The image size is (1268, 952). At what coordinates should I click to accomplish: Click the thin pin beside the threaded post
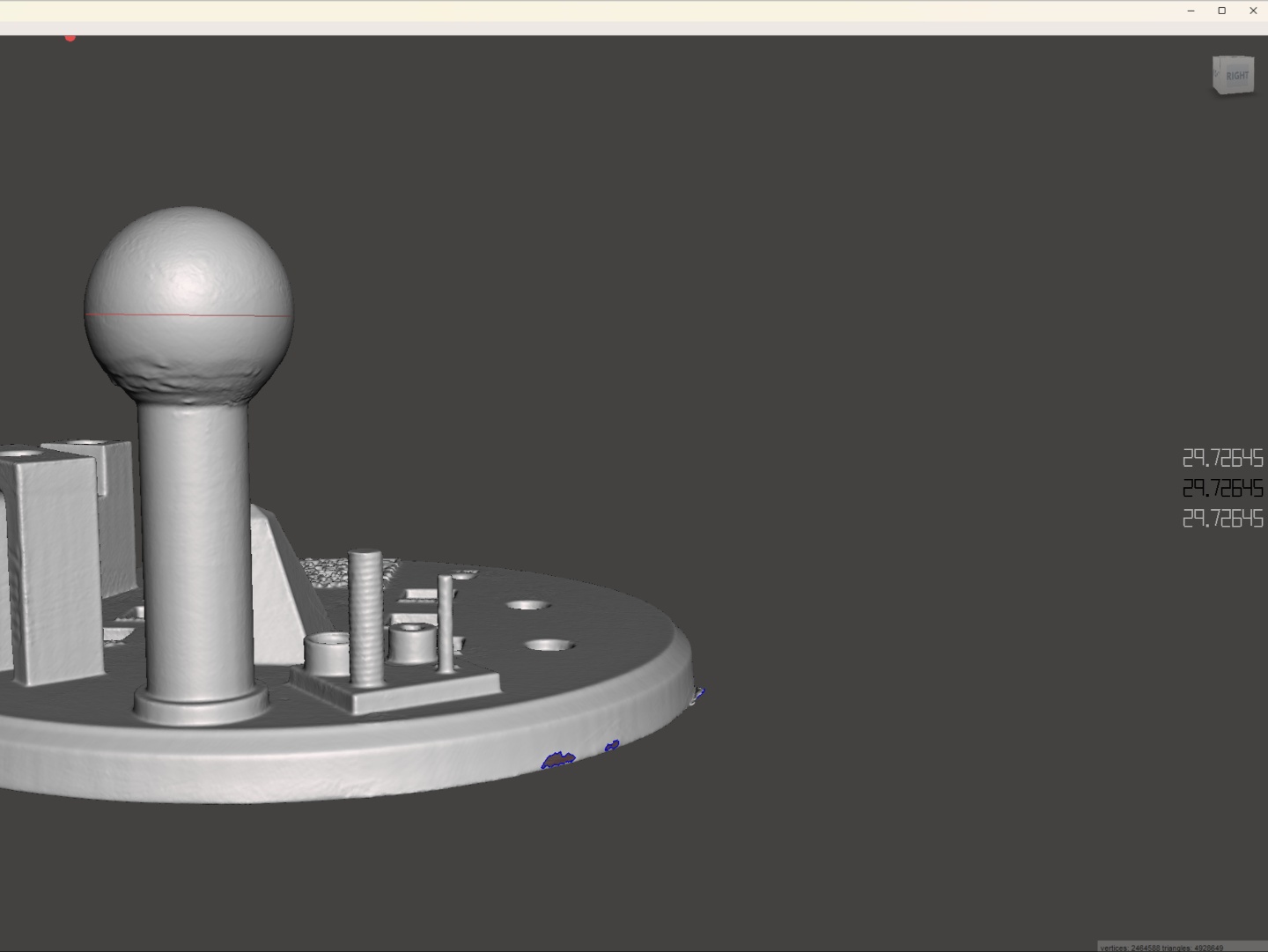[x=446, y=624]
